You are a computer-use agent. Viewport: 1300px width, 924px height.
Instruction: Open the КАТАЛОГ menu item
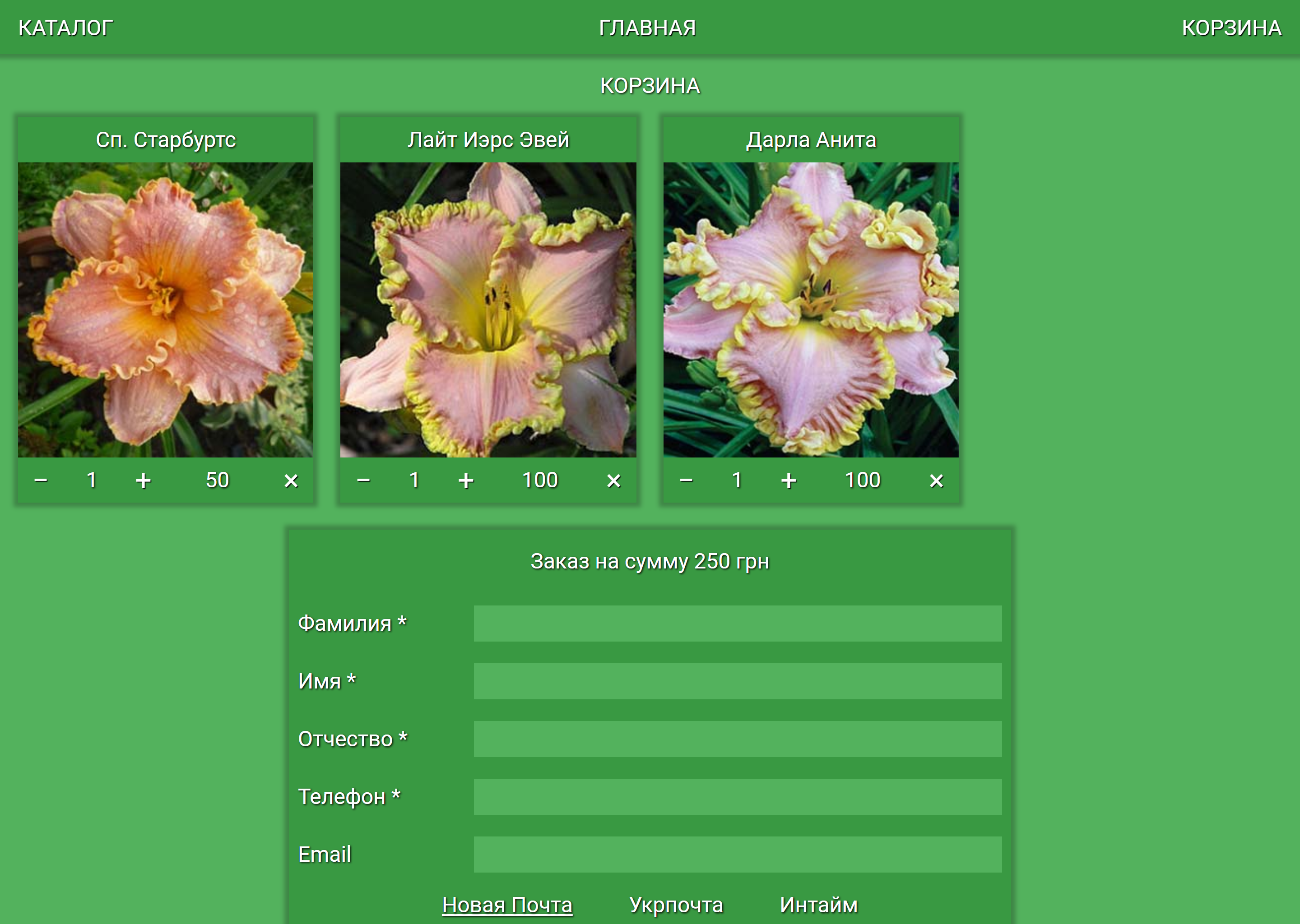pos(65,28)
